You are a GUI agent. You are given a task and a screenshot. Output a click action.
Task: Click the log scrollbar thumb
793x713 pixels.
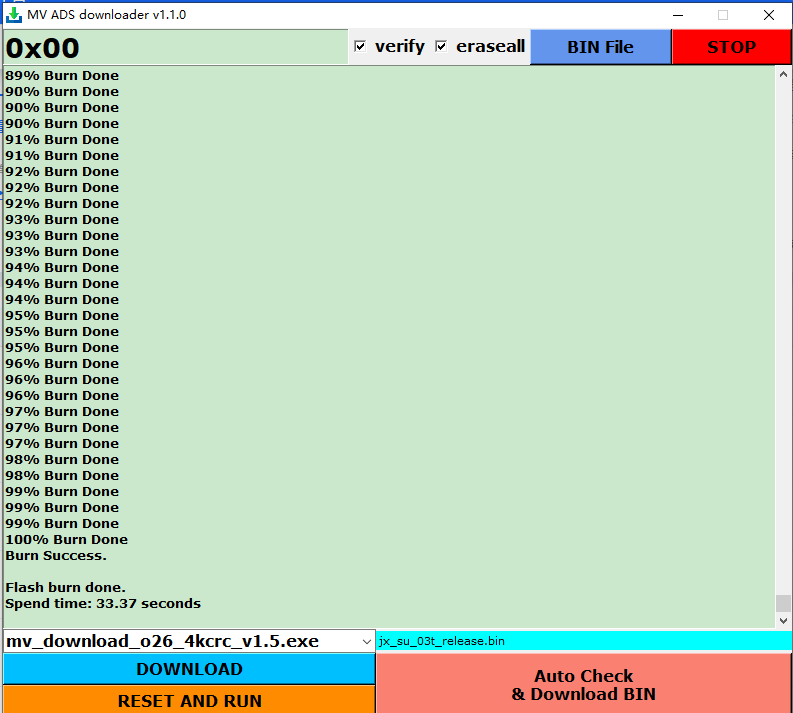(x=783, y=603)
